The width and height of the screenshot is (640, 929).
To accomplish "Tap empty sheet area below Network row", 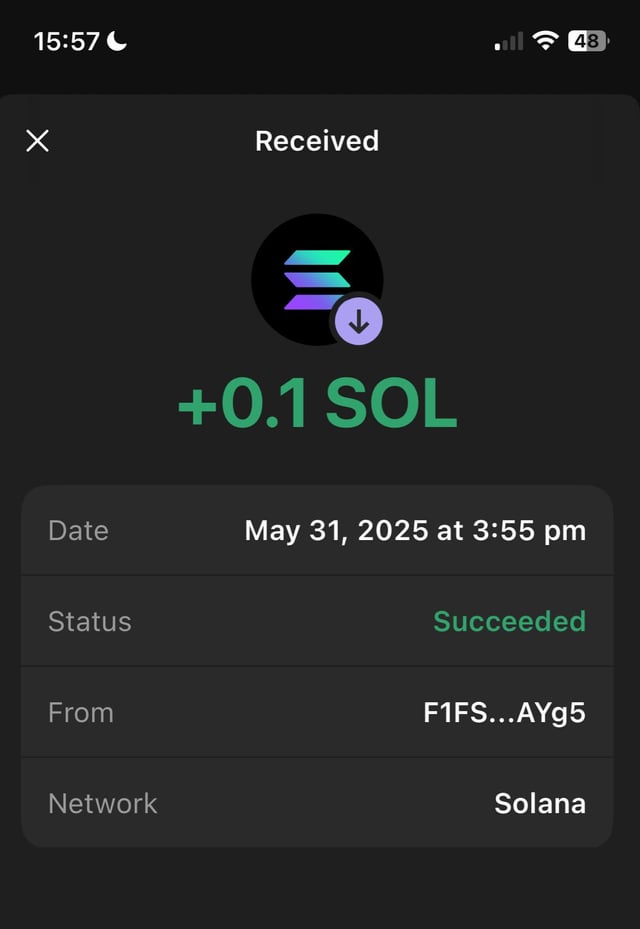I will click(x=320, y=888).
